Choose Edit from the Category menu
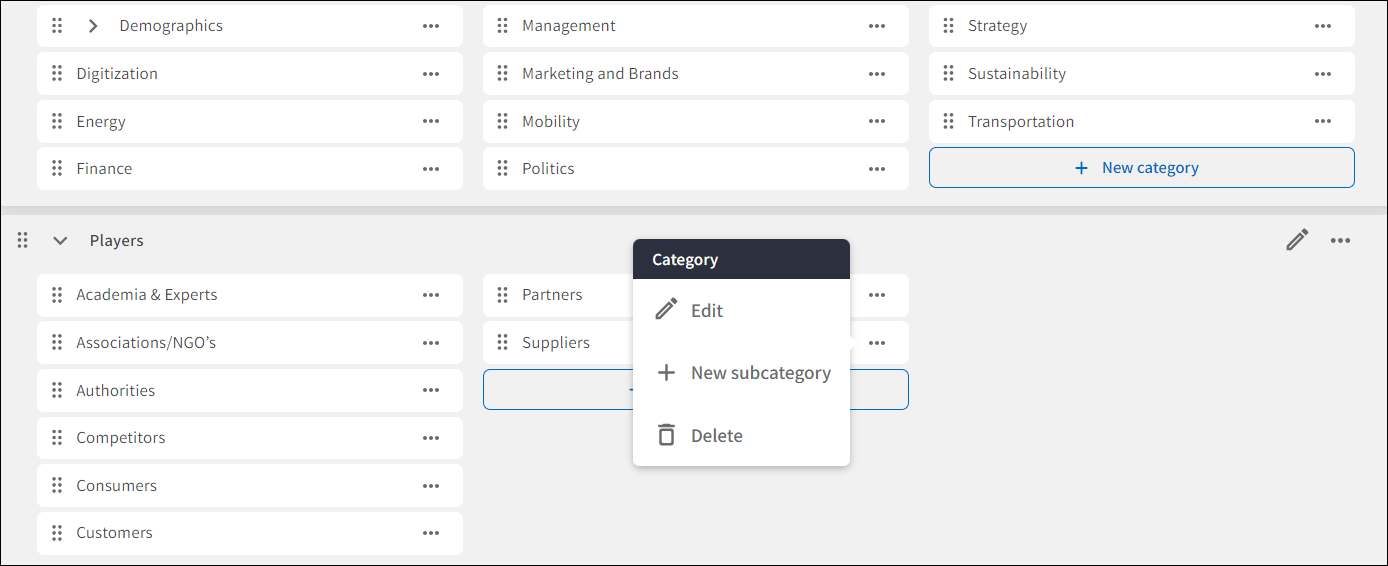The width and height of the screenshot is (1388, 566). [x=707, y=311]
